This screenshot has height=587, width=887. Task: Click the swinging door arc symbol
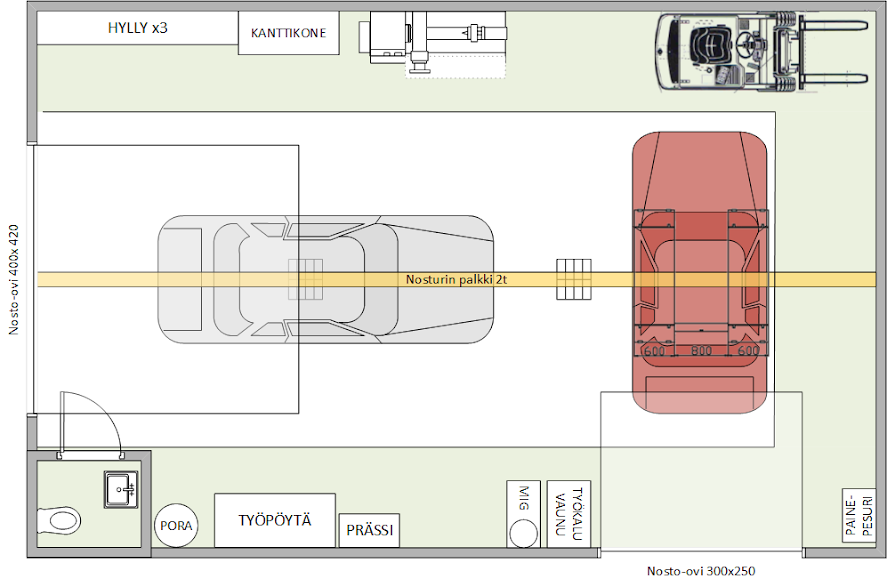91,424
